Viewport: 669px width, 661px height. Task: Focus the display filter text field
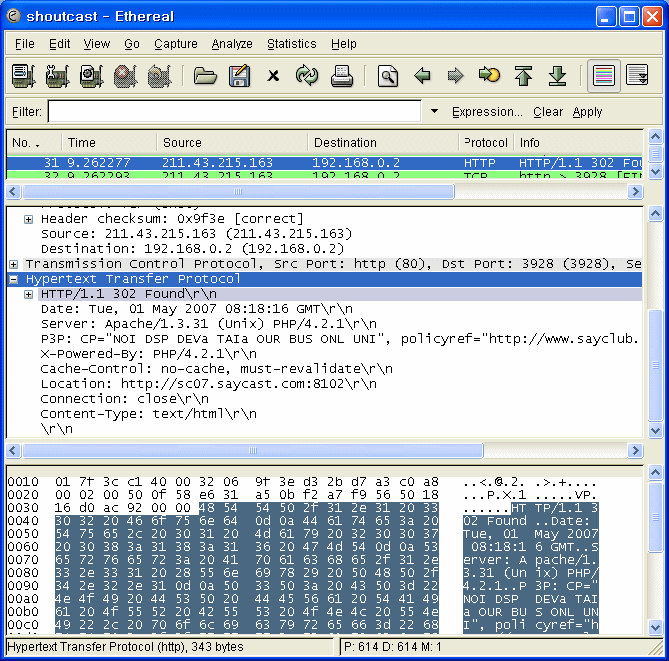pos(235,111)
